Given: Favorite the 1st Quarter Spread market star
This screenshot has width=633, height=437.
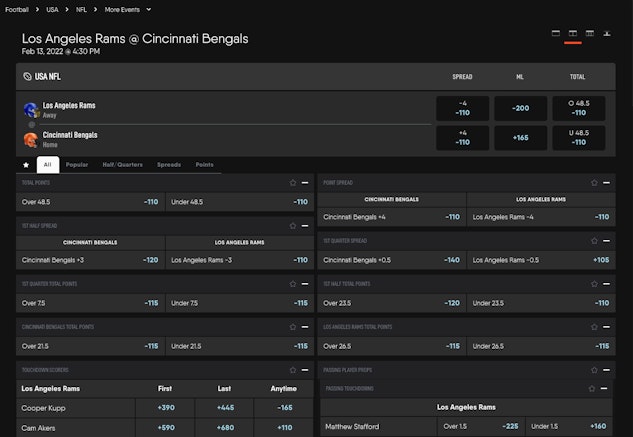Looking at the screenshot, I should (x=594, y=241).
